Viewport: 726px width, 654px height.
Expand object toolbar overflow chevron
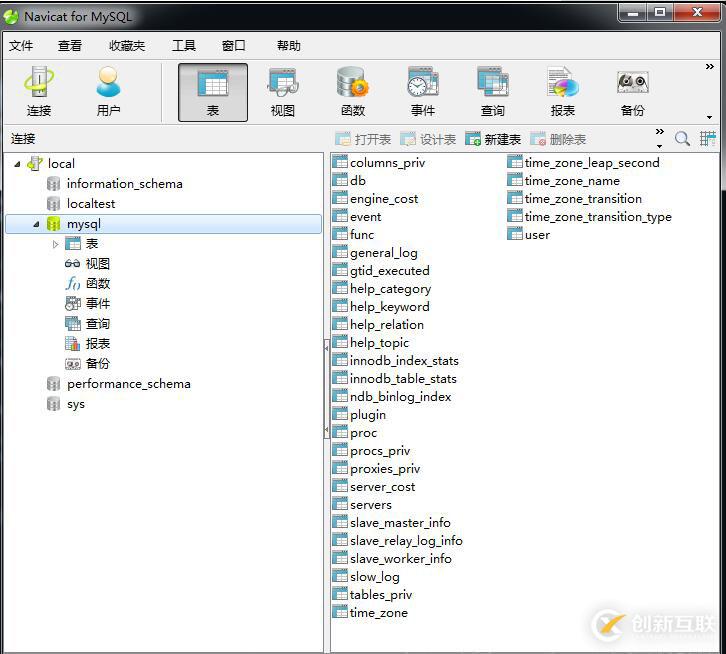point(660,132)
